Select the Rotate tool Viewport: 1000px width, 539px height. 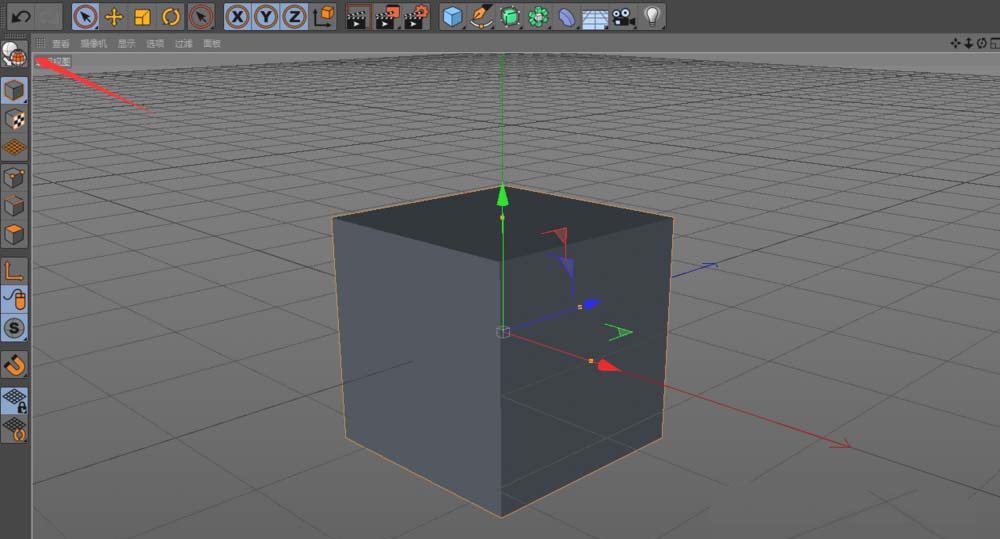(171, 16)
